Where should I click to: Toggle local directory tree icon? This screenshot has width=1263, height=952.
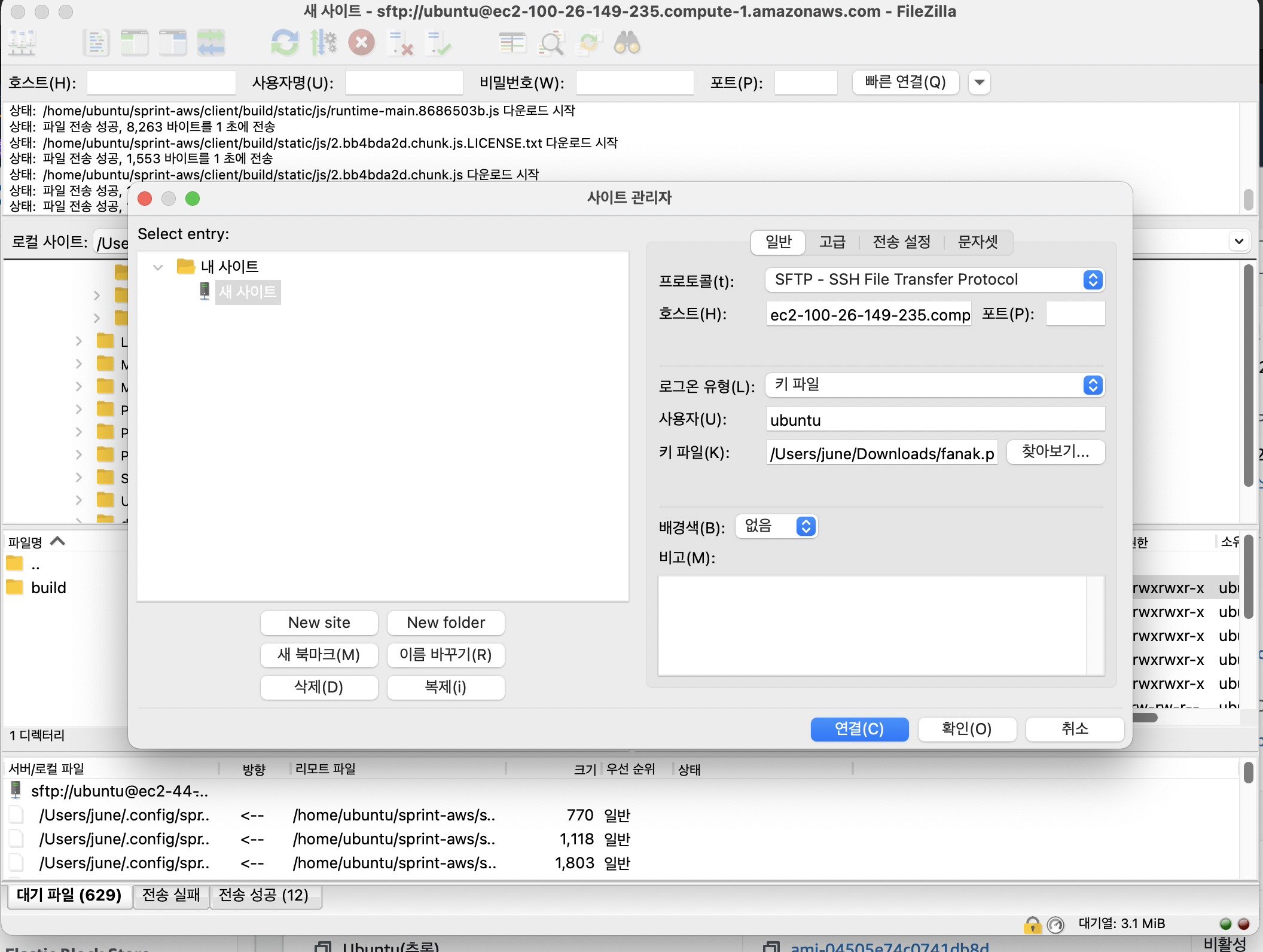pos(135,43)
